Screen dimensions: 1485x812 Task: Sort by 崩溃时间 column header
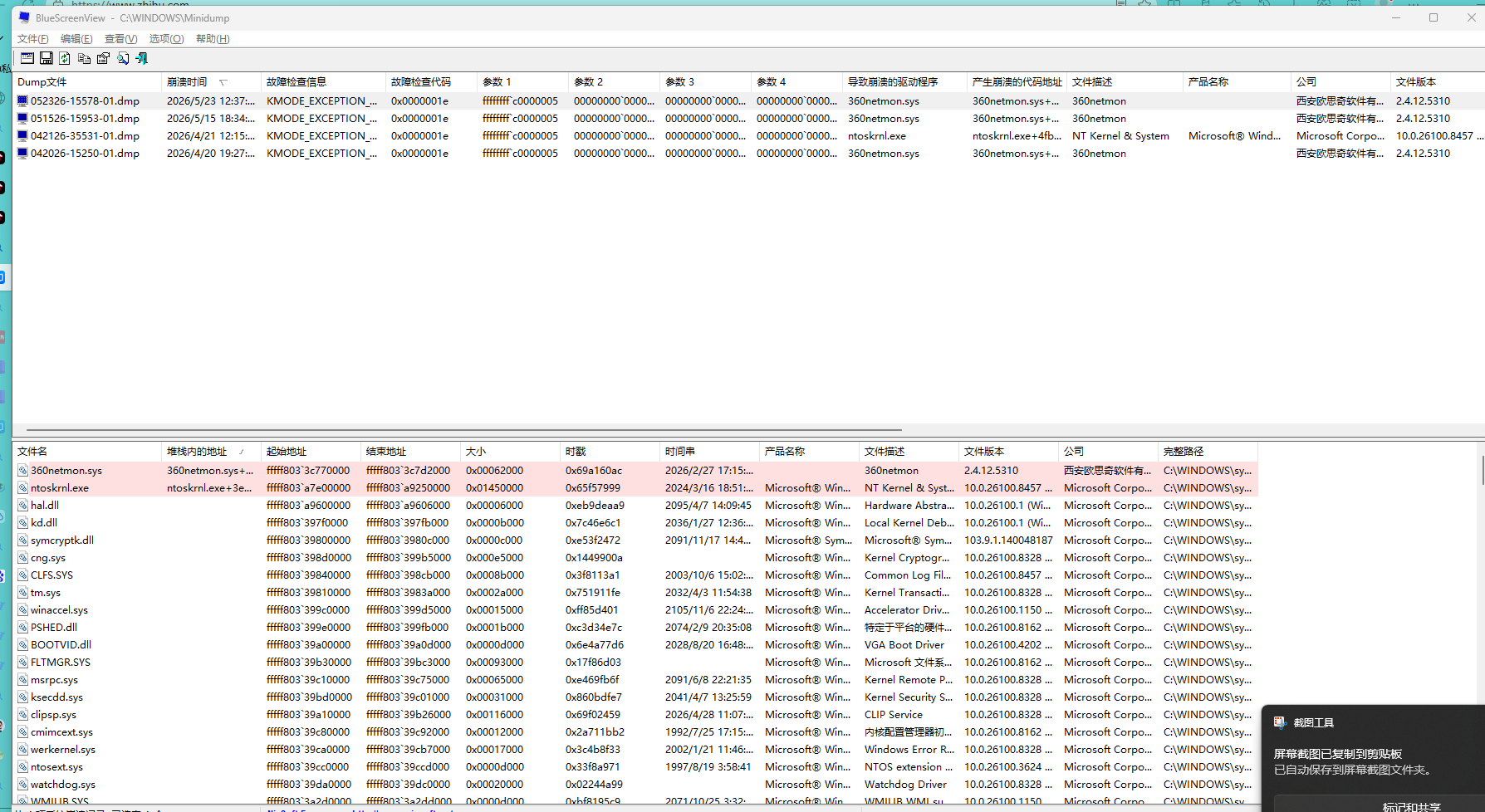[x=211, y=82]
